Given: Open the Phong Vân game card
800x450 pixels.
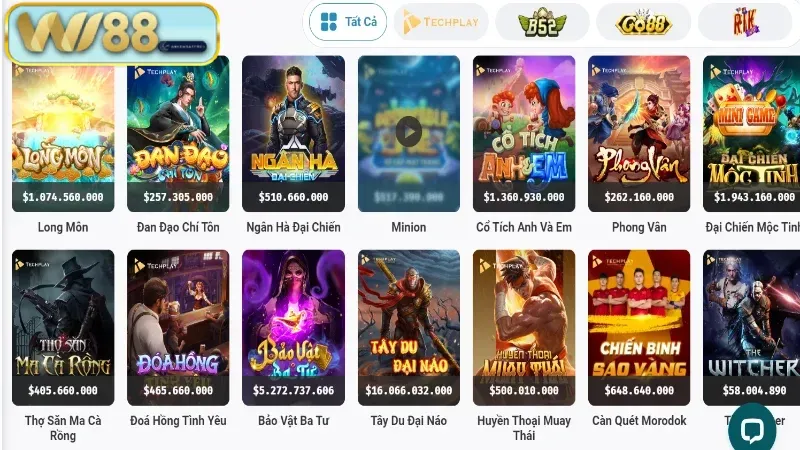Looking at the screenshot, I should 639,134.
